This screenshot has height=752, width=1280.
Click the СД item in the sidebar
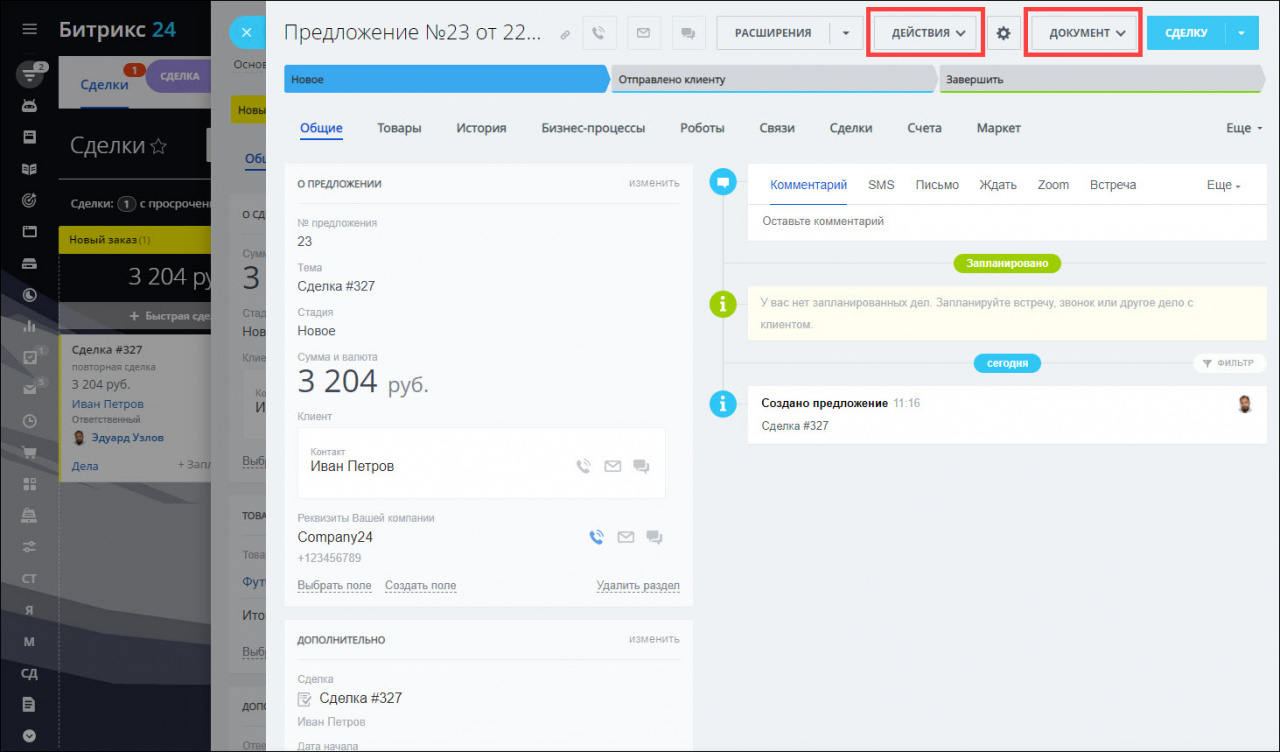pyautogui.click(x=29, y=673)
